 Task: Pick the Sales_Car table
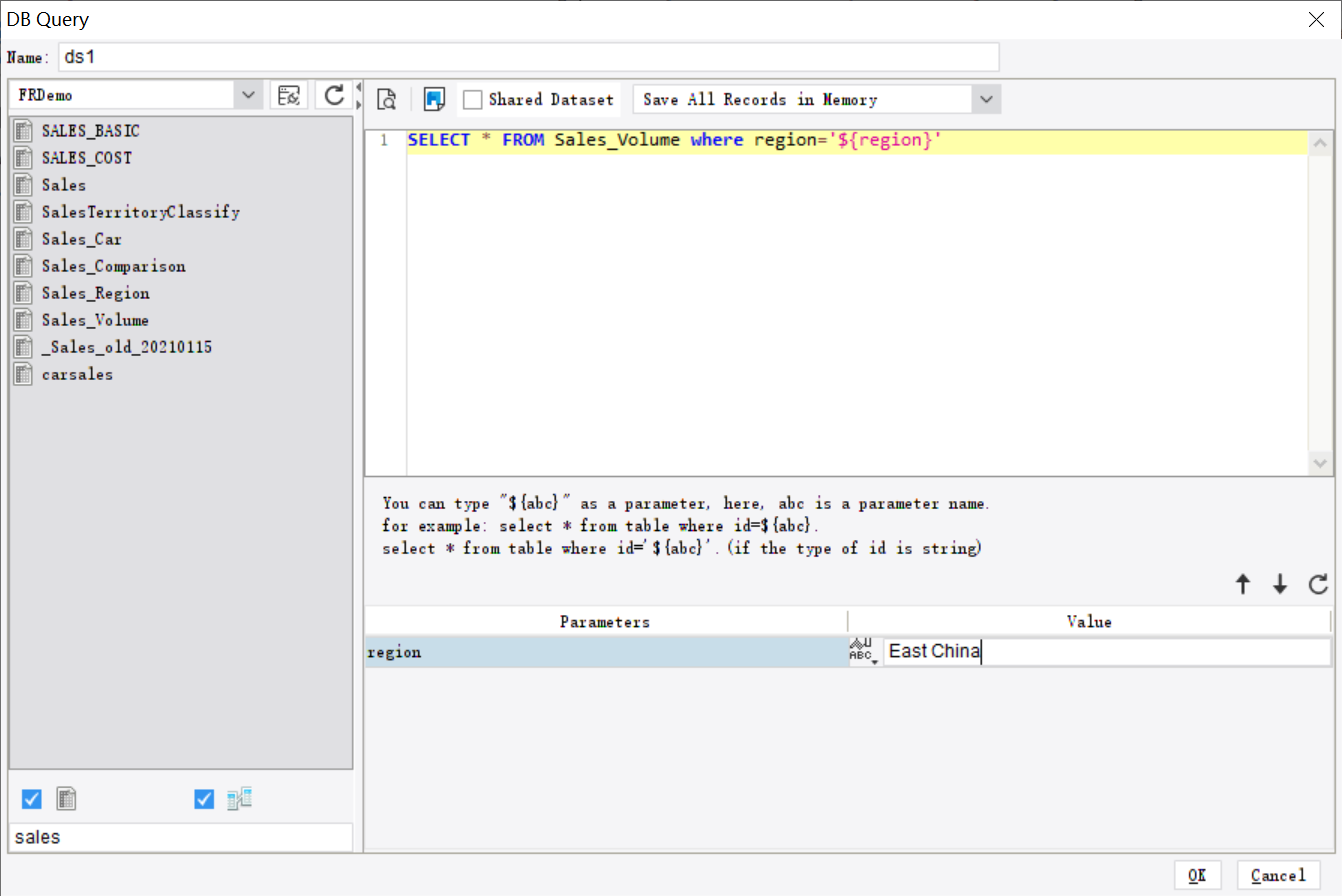82,239
